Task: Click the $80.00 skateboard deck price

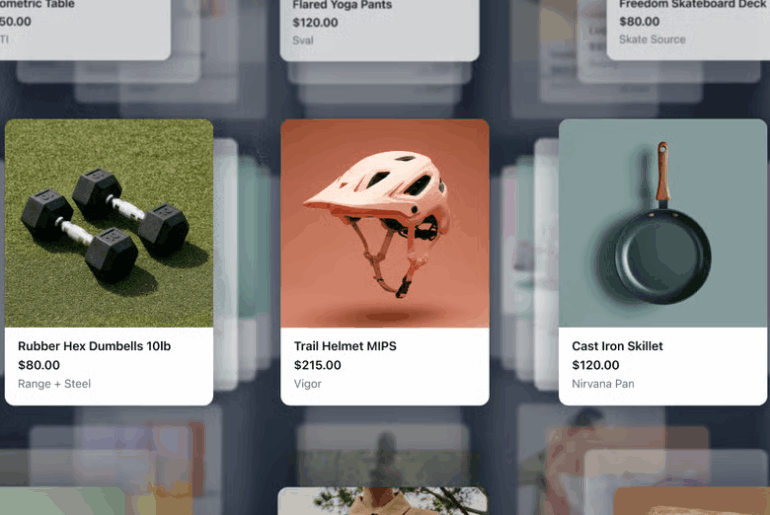Action: coord(639,22)
